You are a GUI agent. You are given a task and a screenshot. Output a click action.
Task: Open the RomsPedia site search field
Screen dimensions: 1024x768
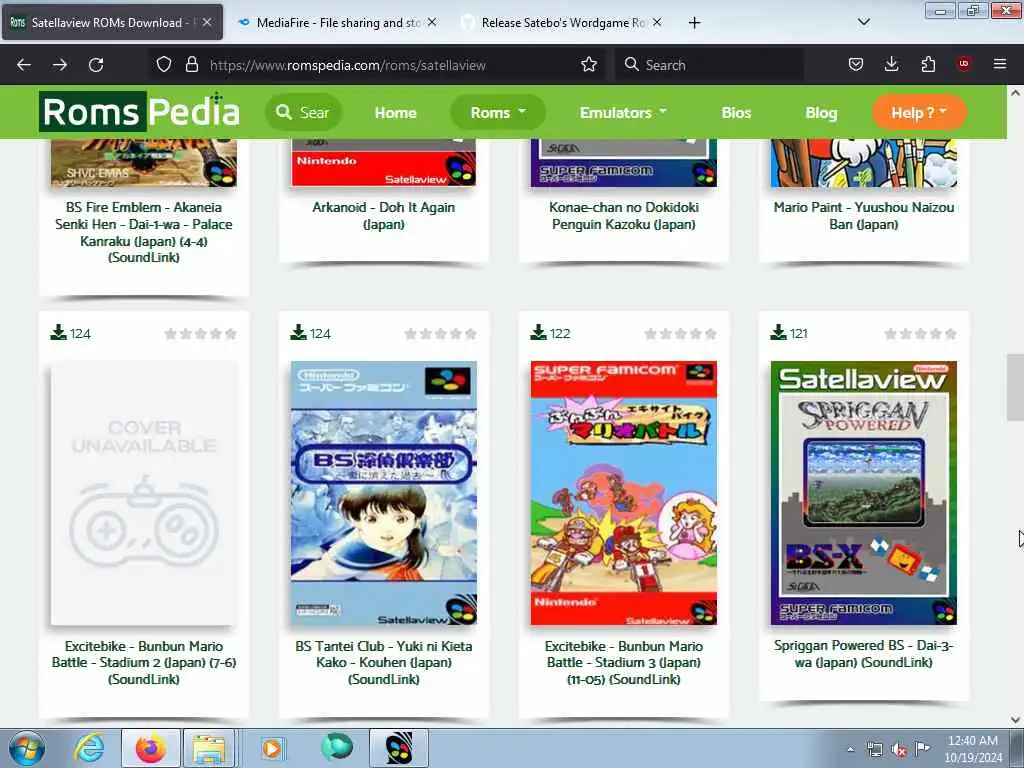(303, 112)
